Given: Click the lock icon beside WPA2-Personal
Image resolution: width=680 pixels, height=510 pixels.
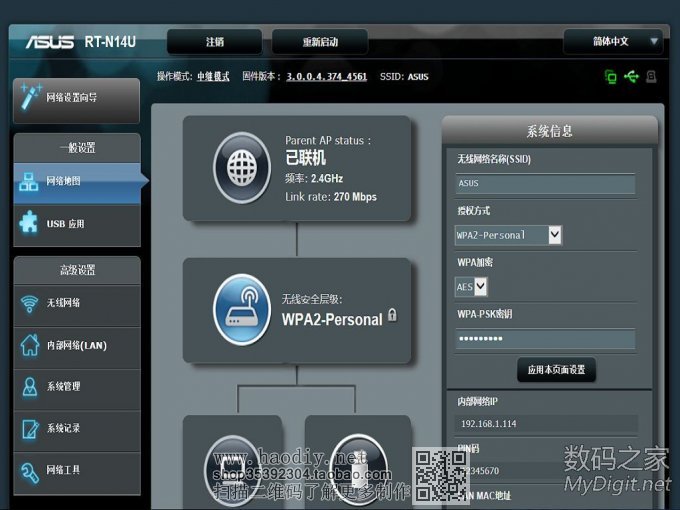Looking at the screenshot, I should (x=392, y=315).
